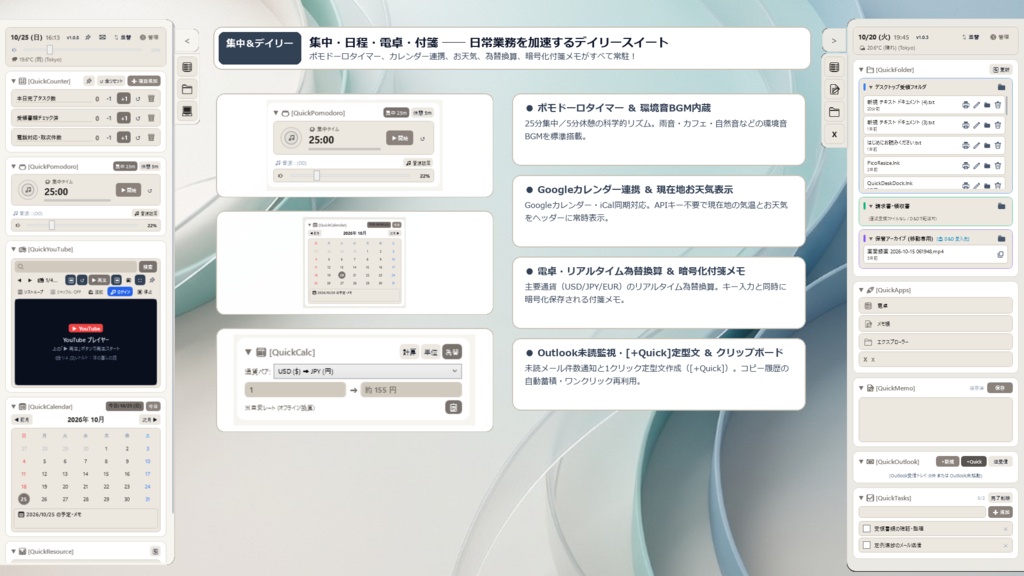Collapse the QuickFolder section
The image size is (1024, 576).
tap(861, 69)
